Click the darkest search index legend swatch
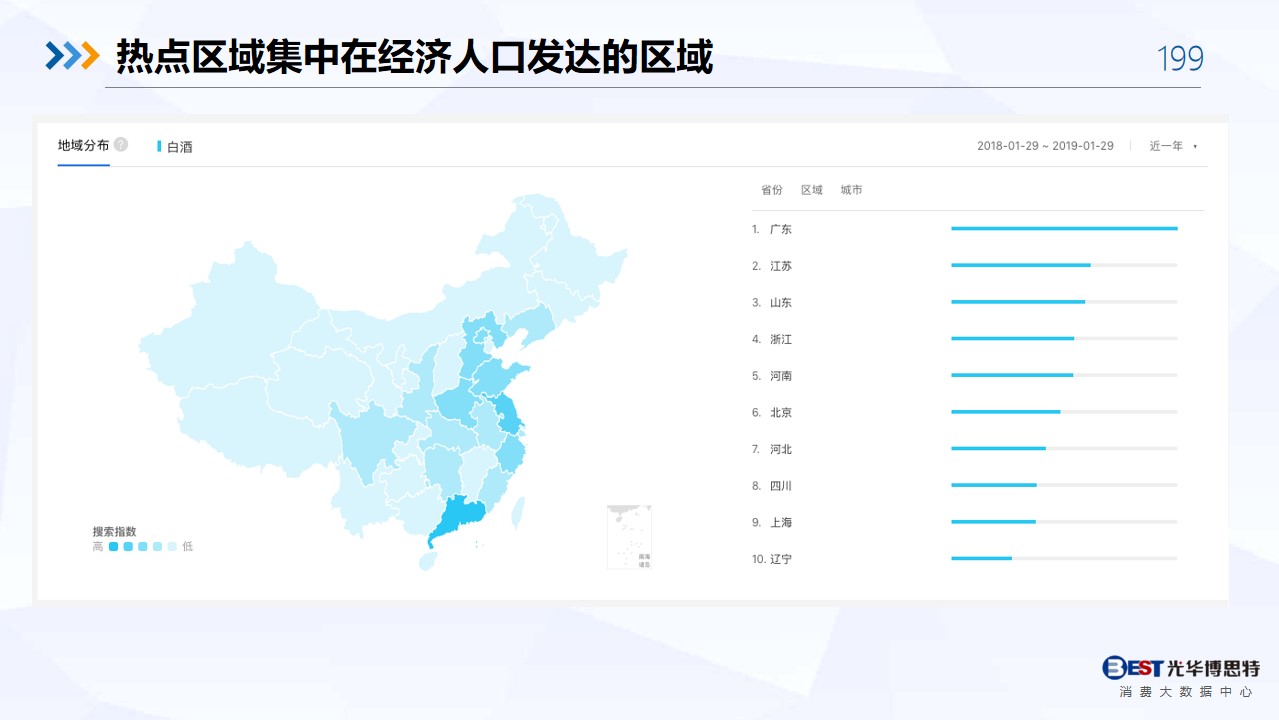 114,547
